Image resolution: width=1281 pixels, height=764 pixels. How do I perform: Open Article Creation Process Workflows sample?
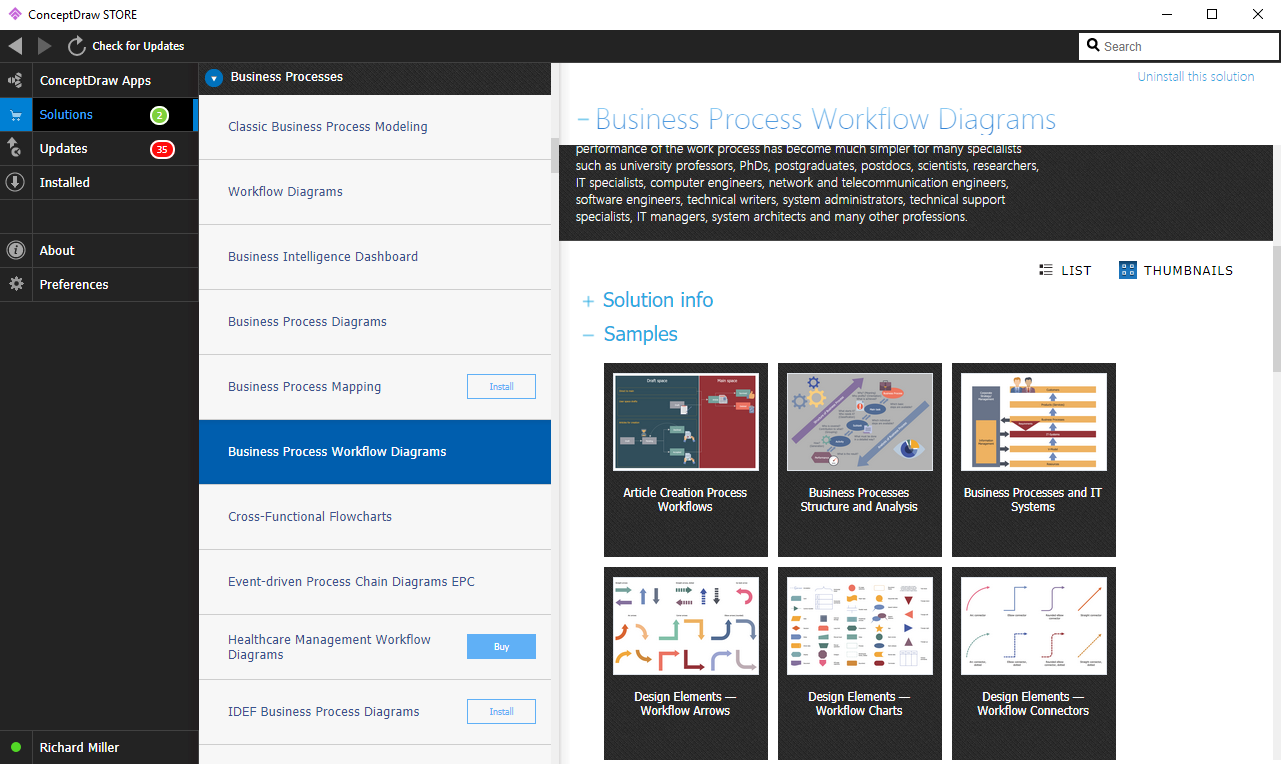(686, 460)
